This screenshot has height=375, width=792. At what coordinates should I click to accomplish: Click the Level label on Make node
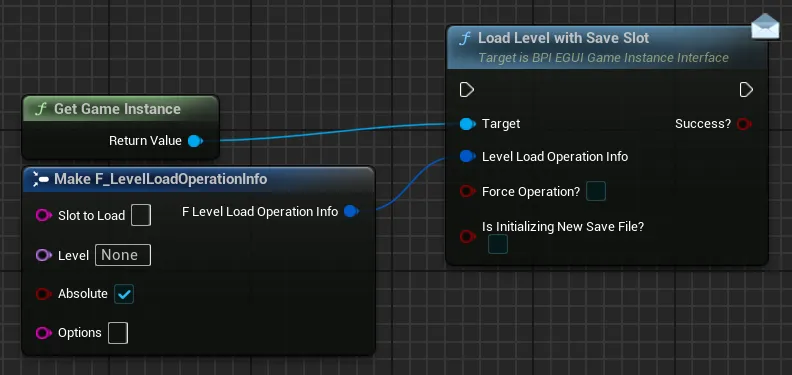(73, 256)
